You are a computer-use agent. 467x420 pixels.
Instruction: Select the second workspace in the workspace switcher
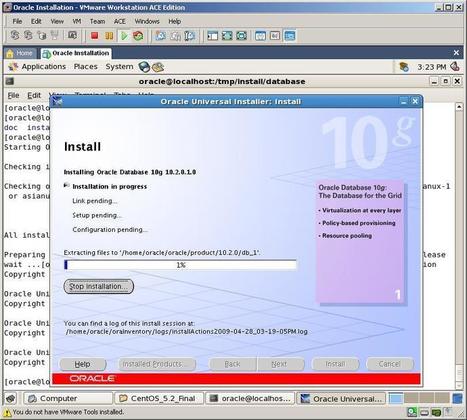(411, 398)
